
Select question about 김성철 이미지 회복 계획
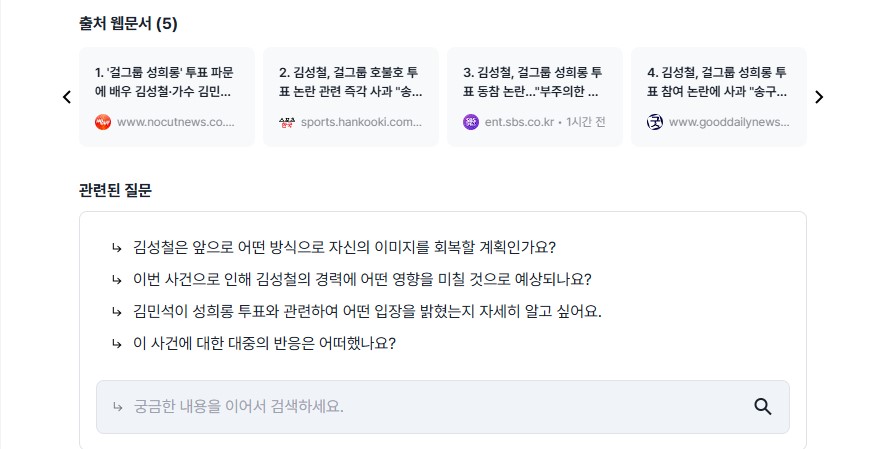(x=344, y=247)
